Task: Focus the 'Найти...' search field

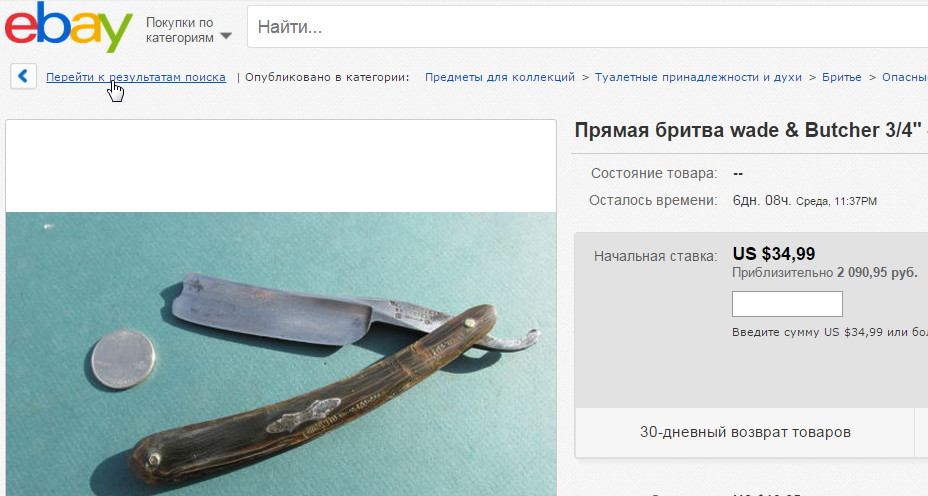Action: 587,27
